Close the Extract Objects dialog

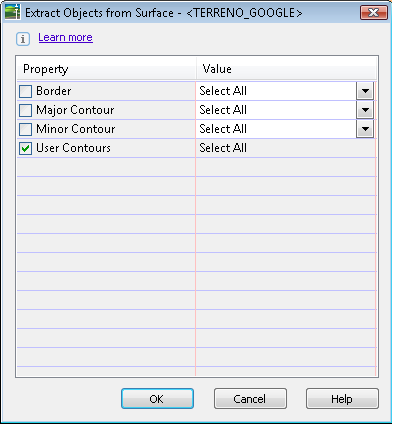click(374, 13)
